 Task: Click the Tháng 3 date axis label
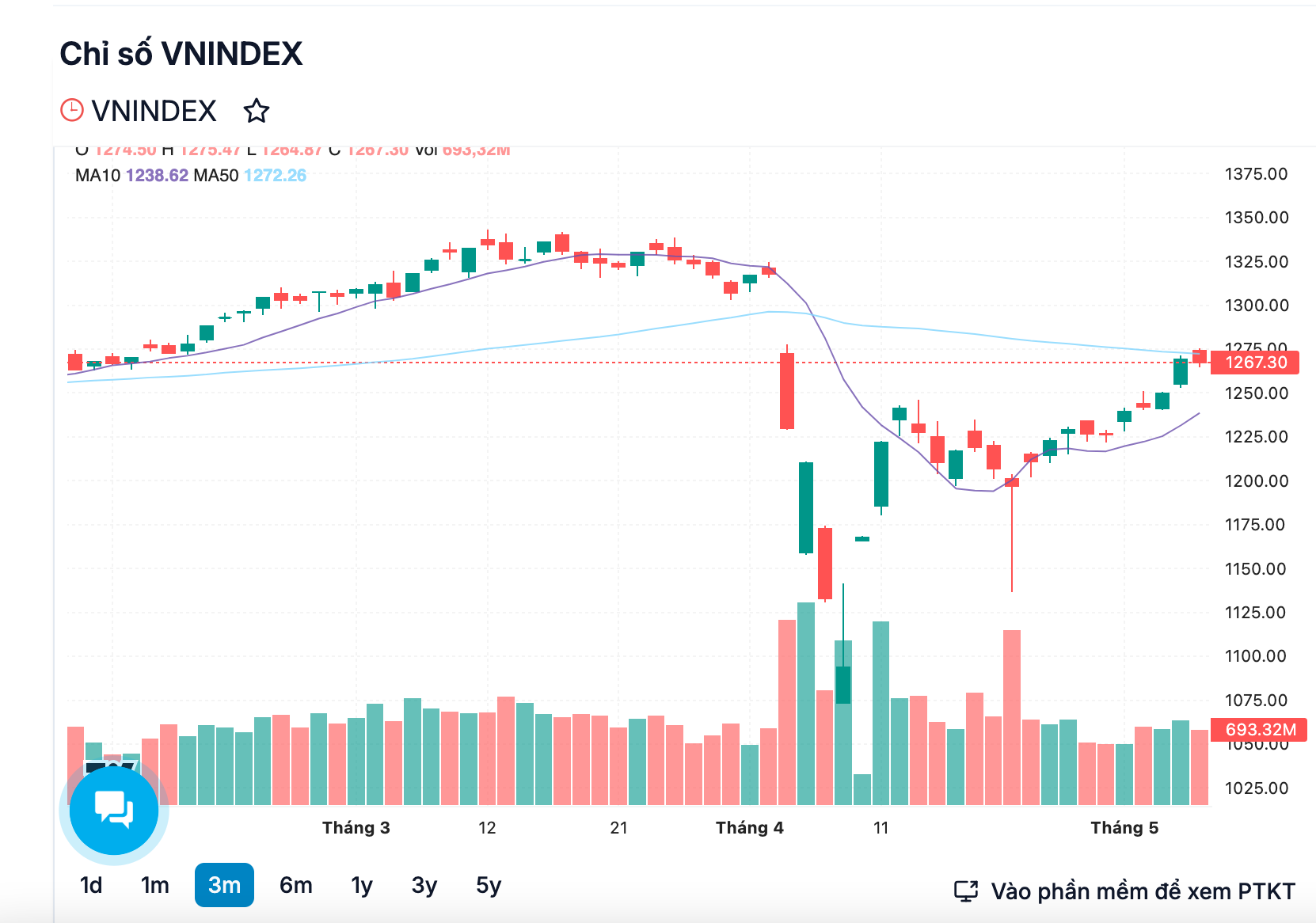click(356, 828)
